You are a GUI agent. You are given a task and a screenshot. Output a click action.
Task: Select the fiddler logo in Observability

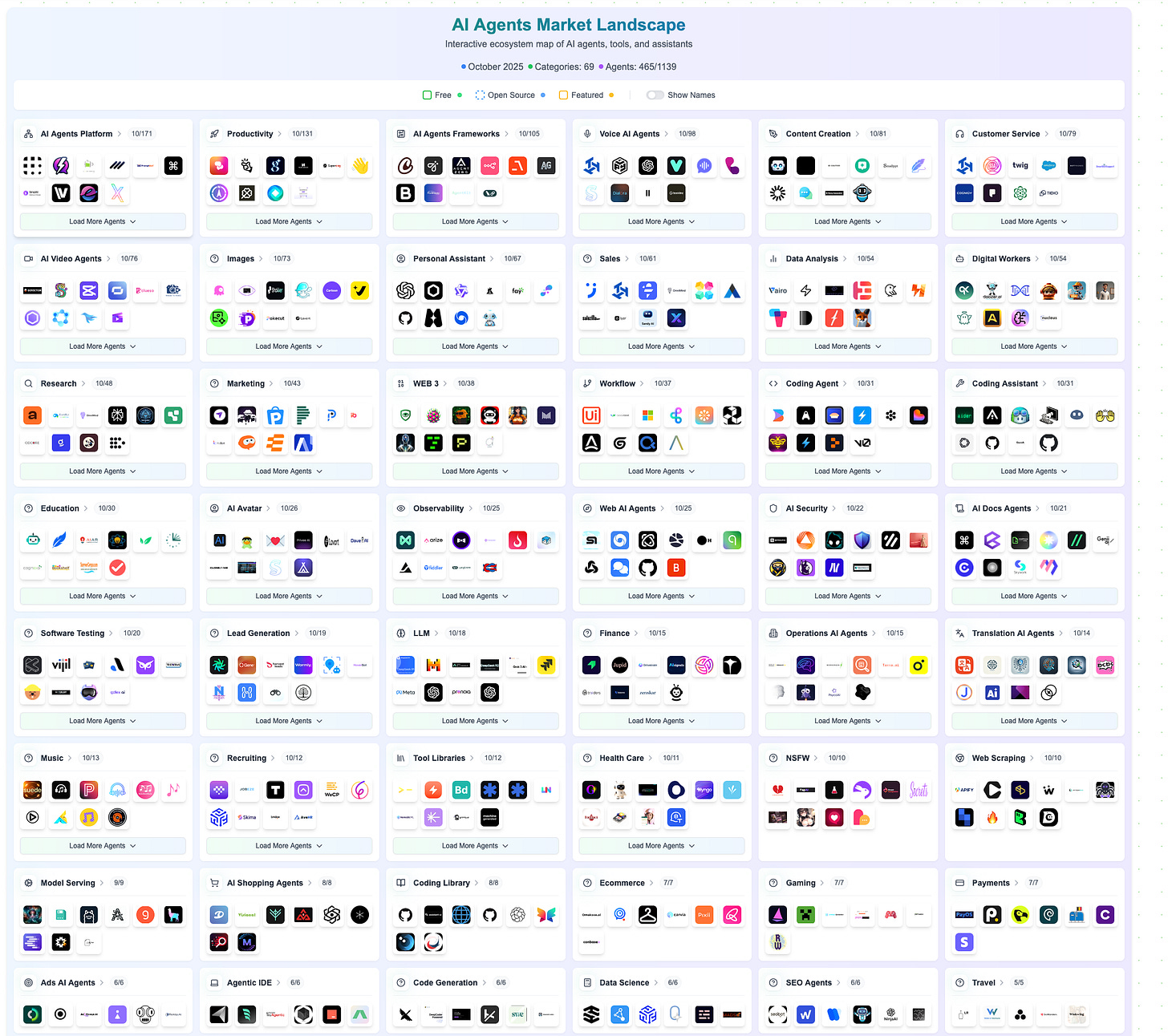click(434, 568)
